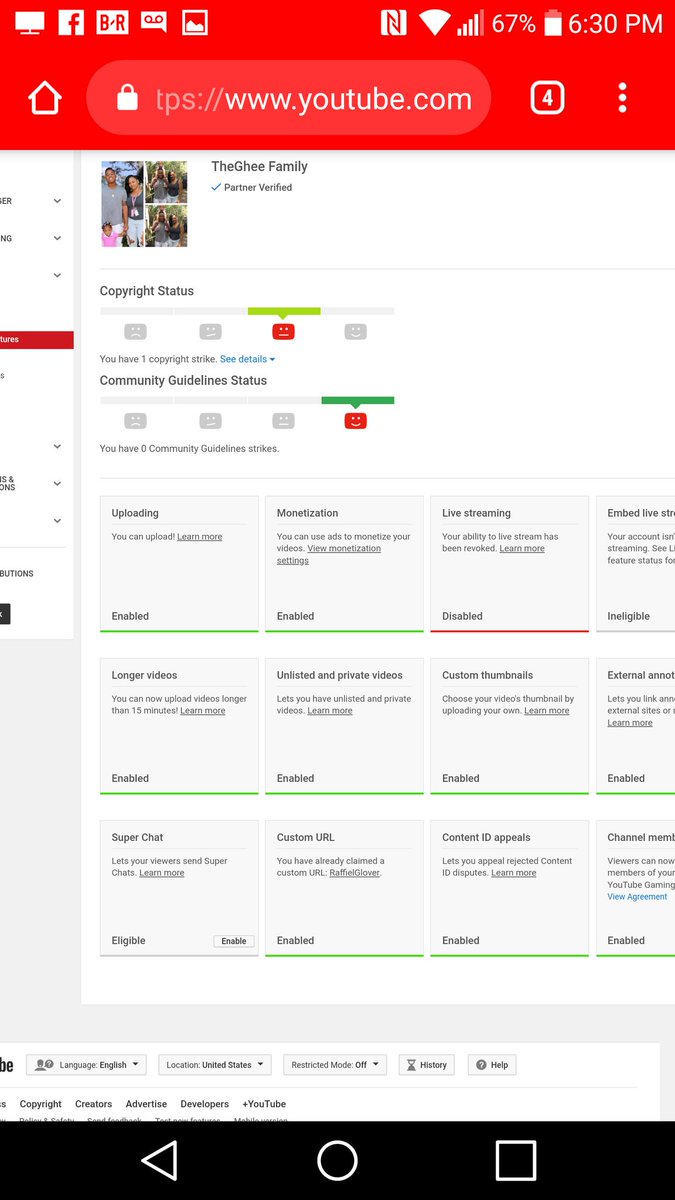Click neutral face under Community Guidelines Status
Image resolution: width=675 pixels, height=1200 pixels.
(284, 421)
